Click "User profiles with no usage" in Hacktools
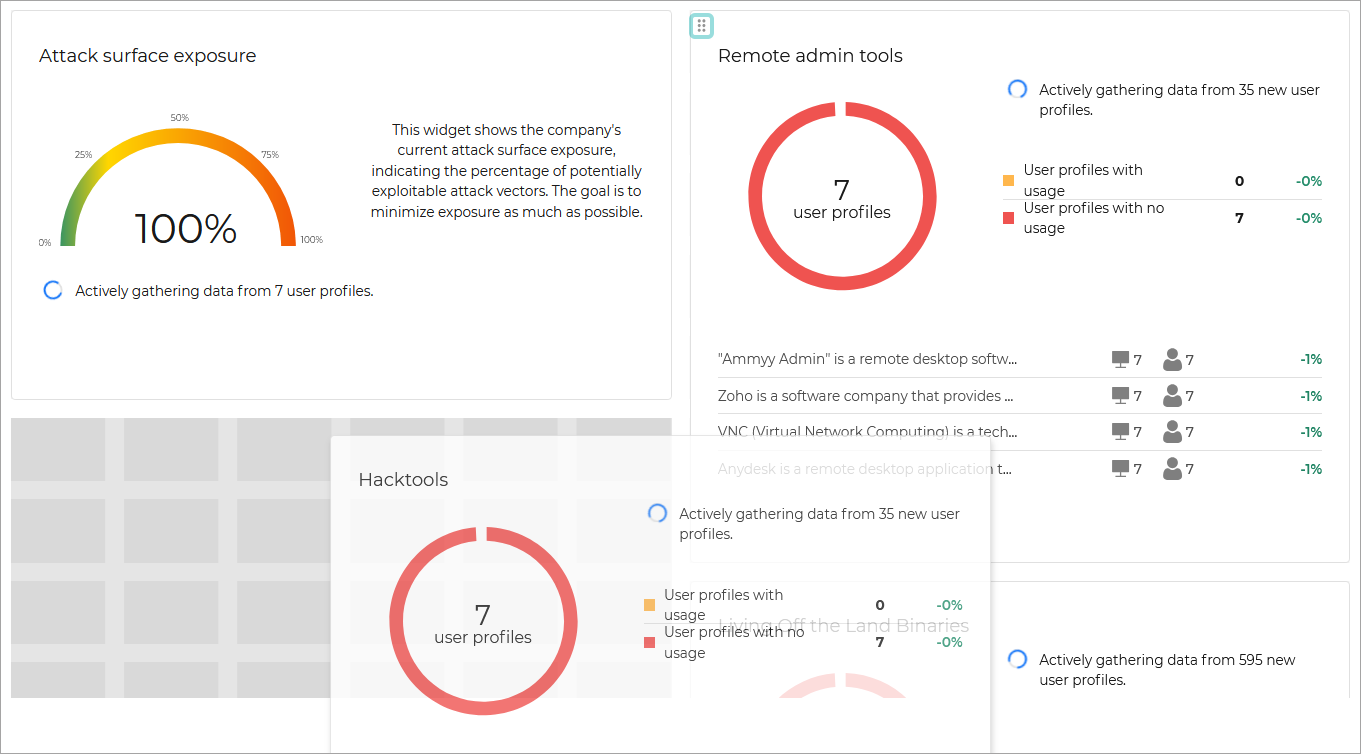1361x754 pixels. (x=734, y=642)
